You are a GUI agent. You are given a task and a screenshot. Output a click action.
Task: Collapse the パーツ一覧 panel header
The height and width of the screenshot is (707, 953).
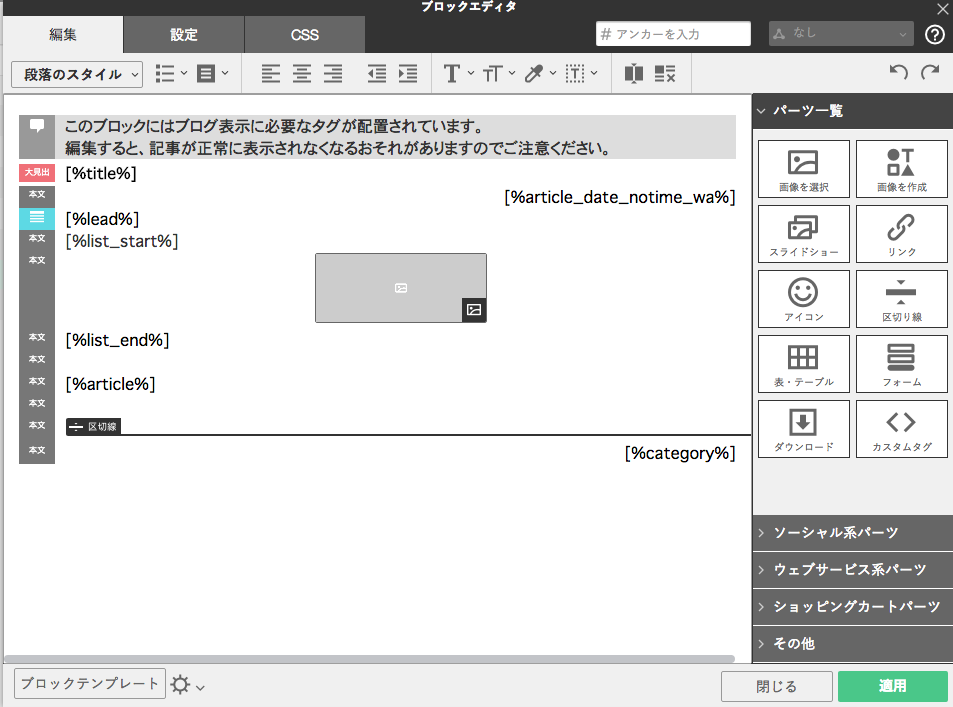pos(853,111)
